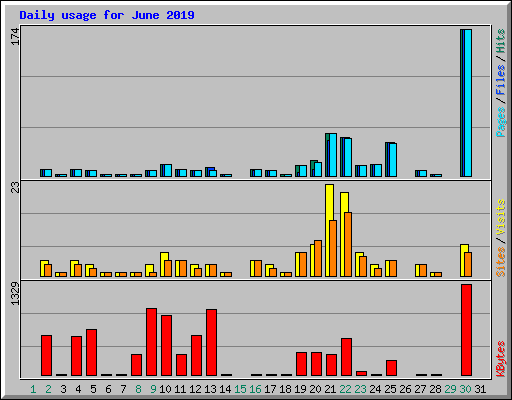Click day label 26 on the x-axis
Screen dimensions: 512x400
tap(405, 389)
